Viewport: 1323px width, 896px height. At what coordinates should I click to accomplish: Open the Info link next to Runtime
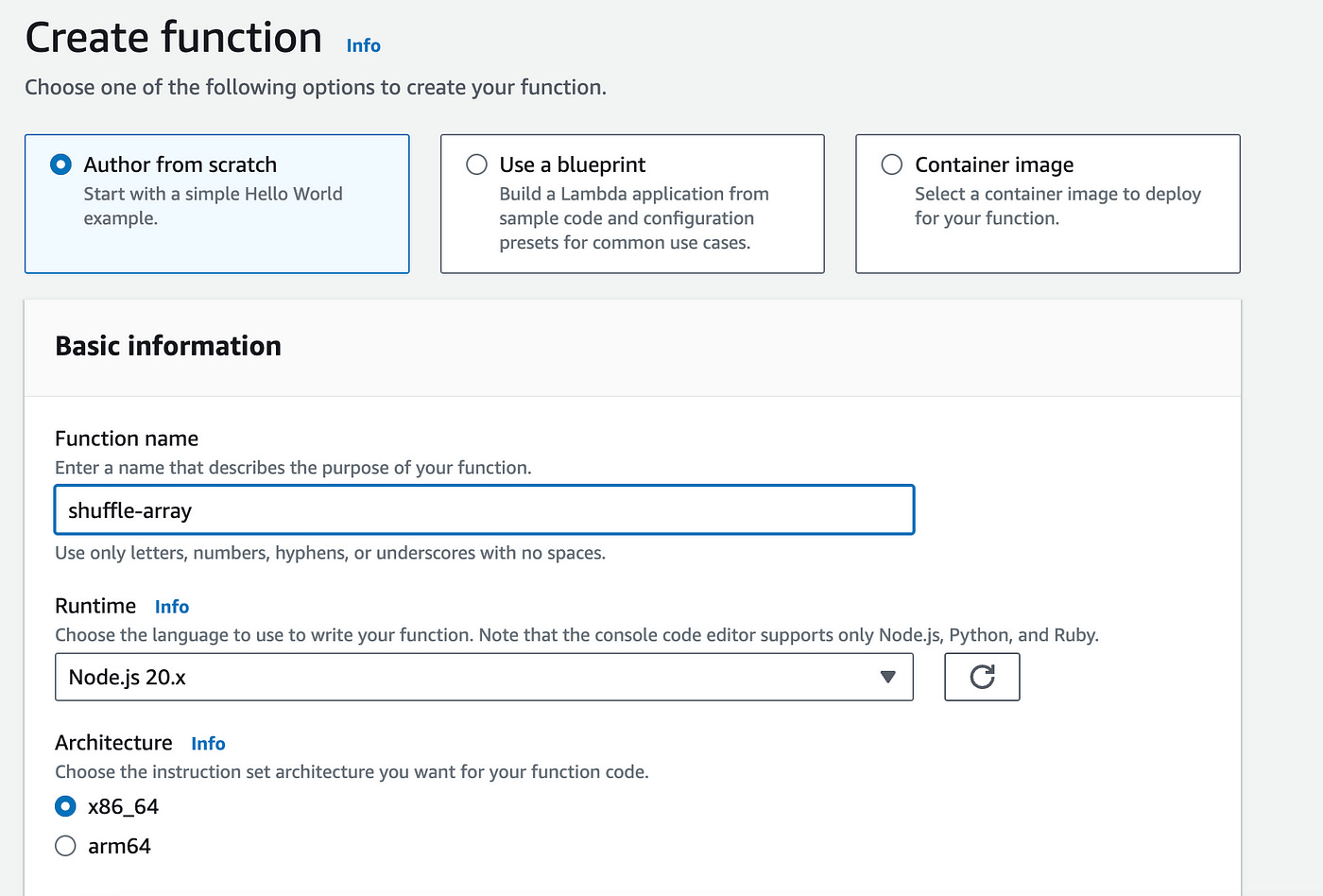tap(172, 607)
